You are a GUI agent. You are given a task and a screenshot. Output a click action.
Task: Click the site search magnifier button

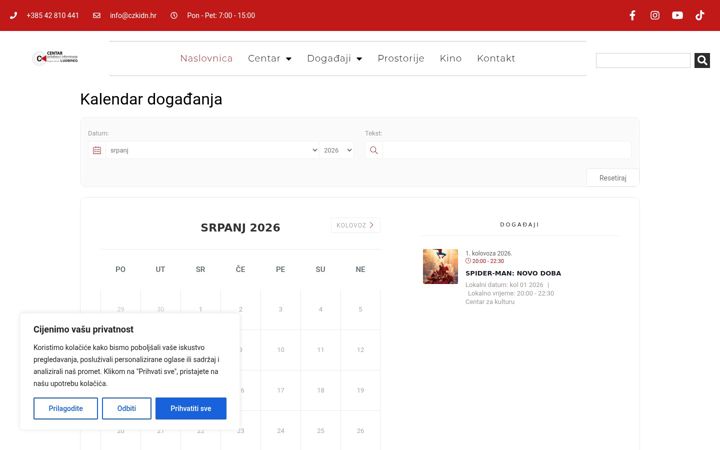(702, 60)
